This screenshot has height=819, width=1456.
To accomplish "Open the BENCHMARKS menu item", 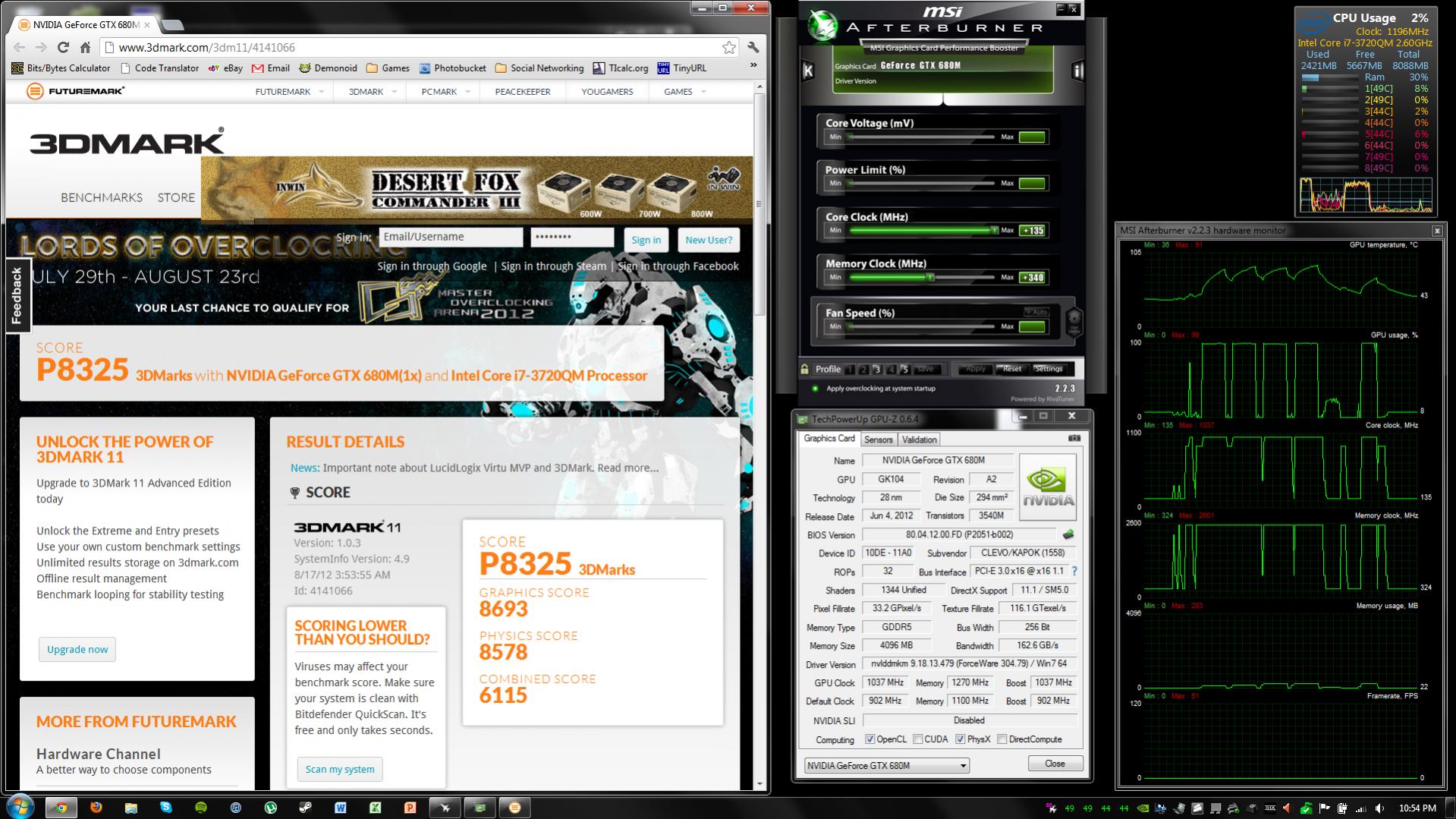I will pyautogui.click(x=102, y=197).
